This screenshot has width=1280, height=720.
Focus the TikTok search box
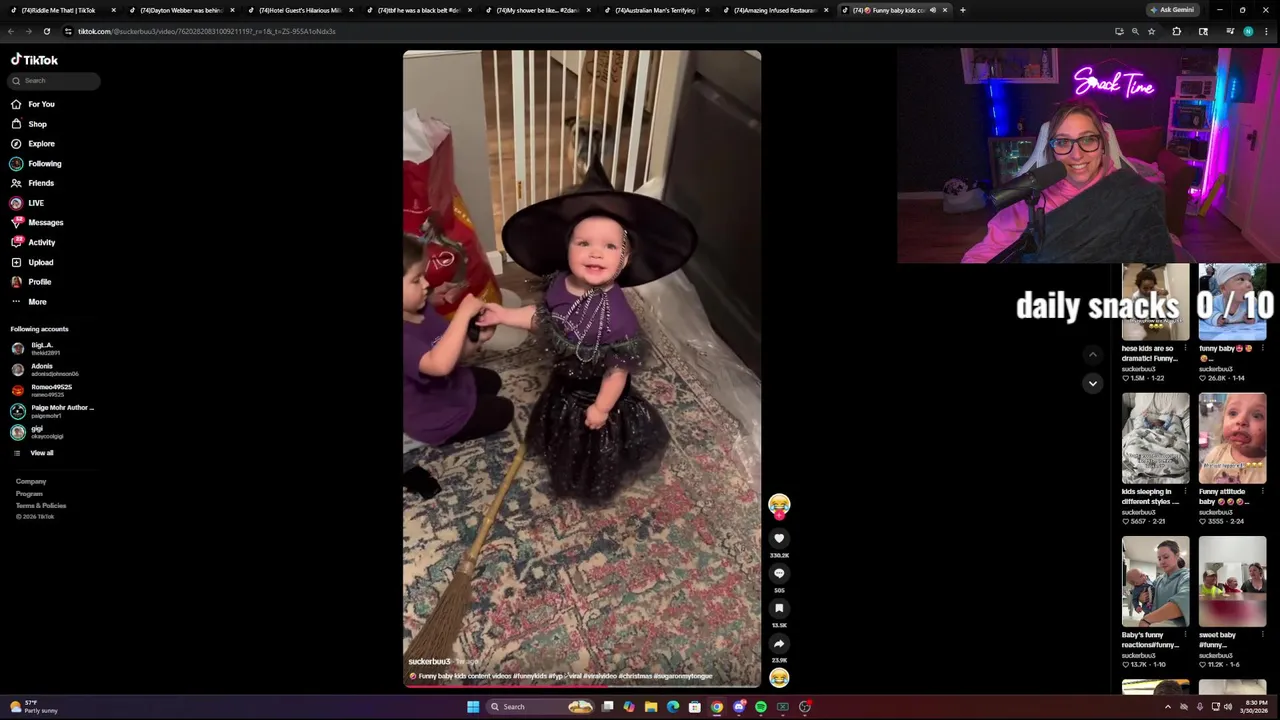55,80
